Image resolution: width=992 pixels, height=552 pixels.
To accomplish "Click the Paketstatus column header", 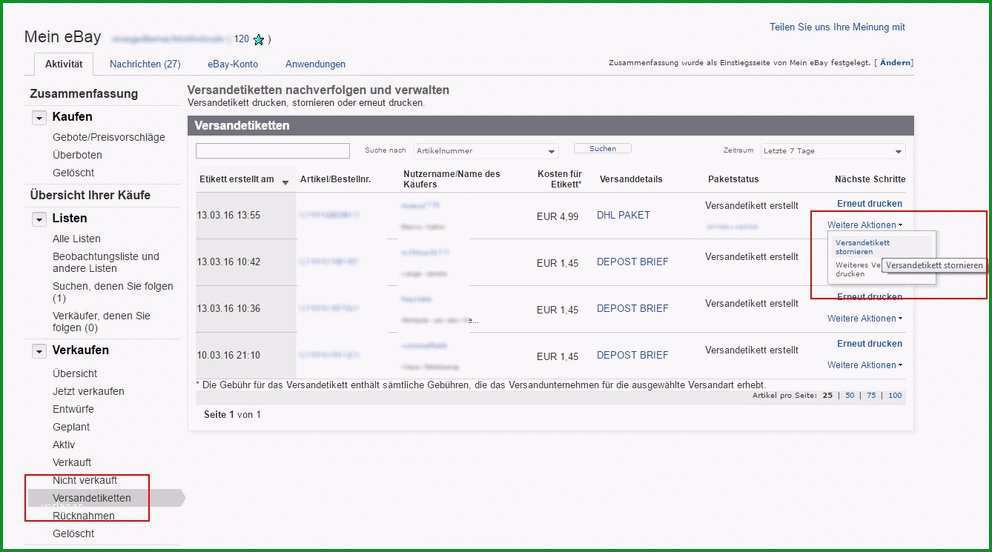I will point(733,180).
